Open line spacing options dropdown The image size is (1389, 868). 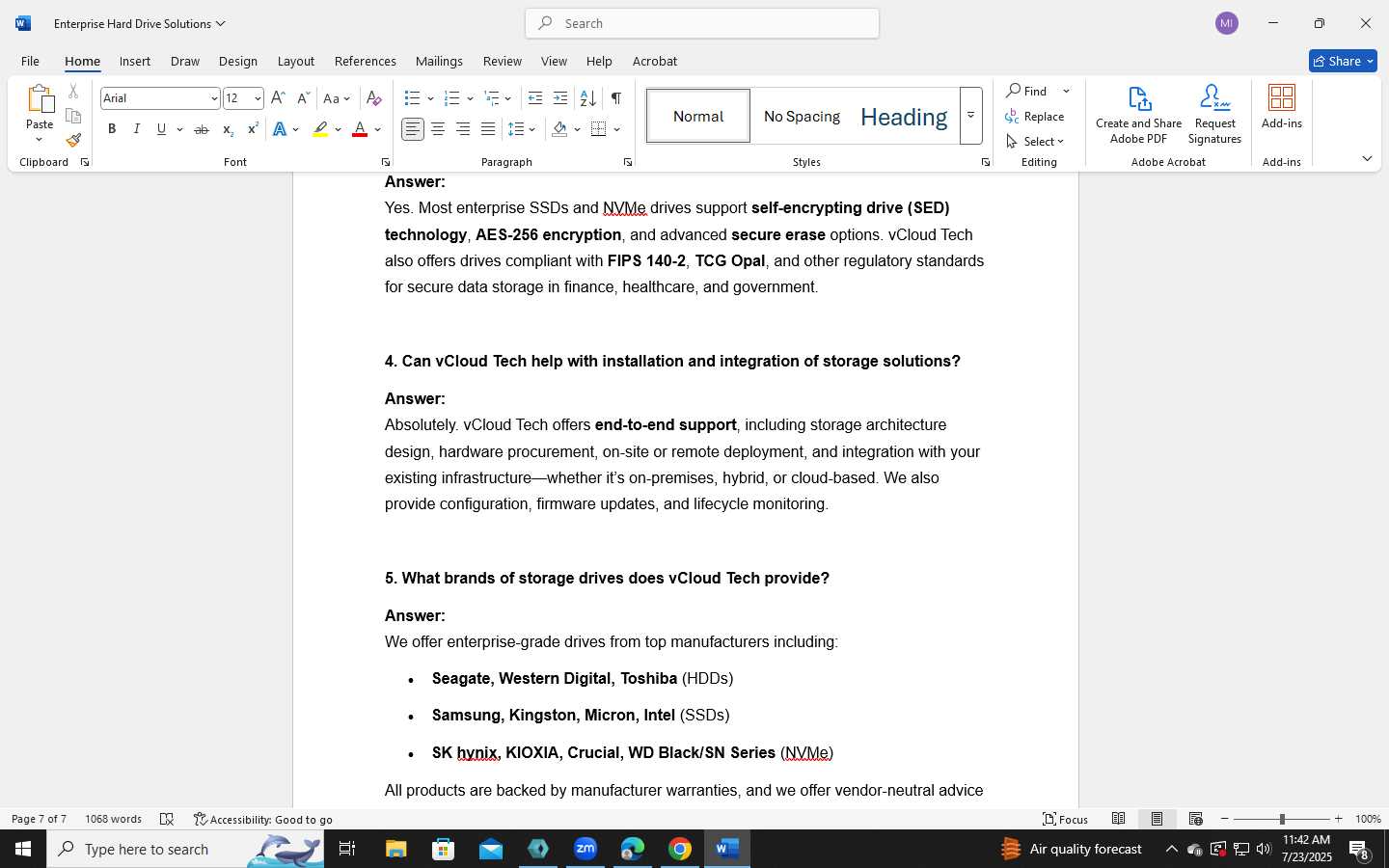pos(532,129)
